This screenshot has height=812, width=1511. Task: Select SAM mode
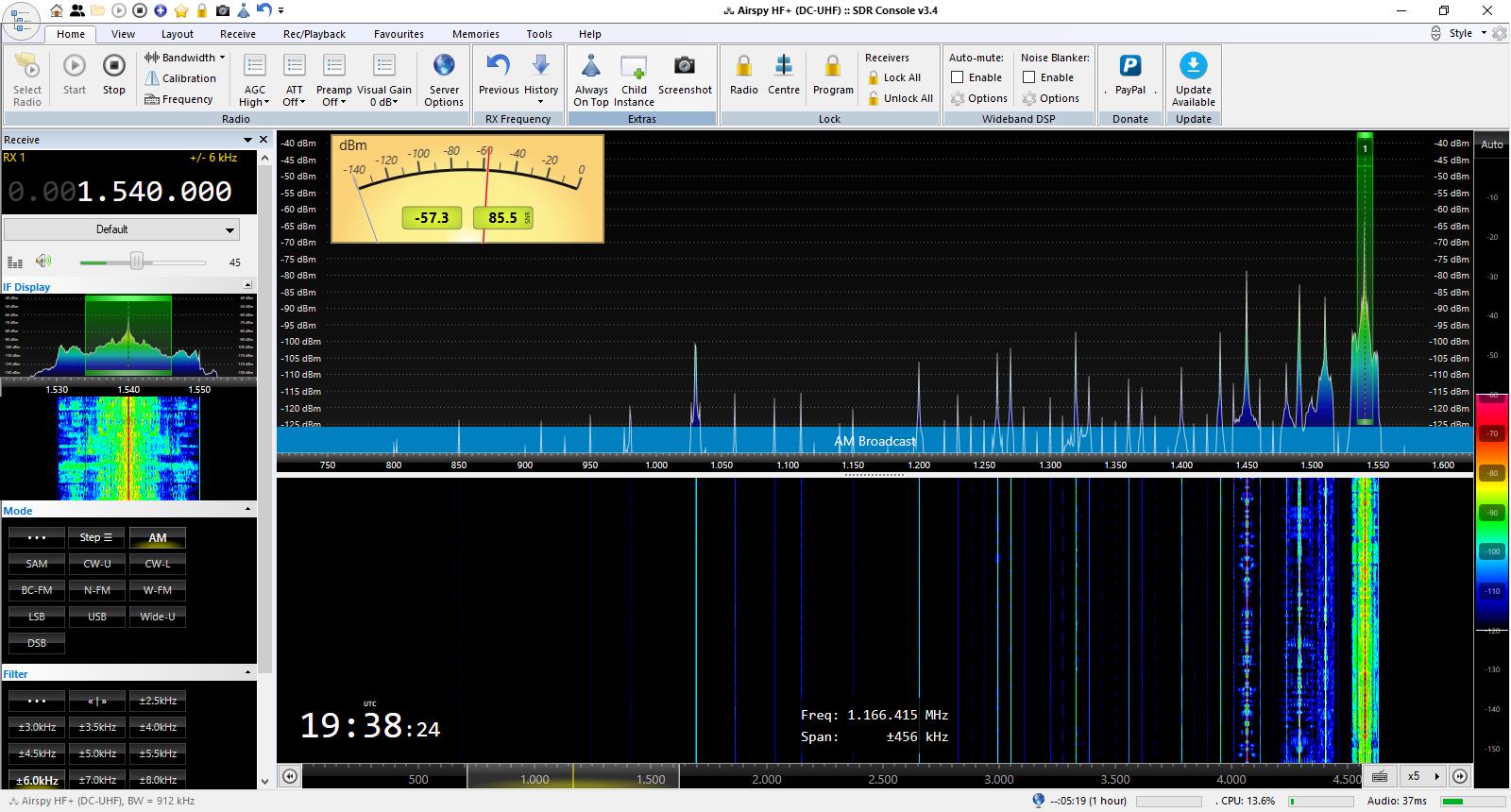coord(37,564)
